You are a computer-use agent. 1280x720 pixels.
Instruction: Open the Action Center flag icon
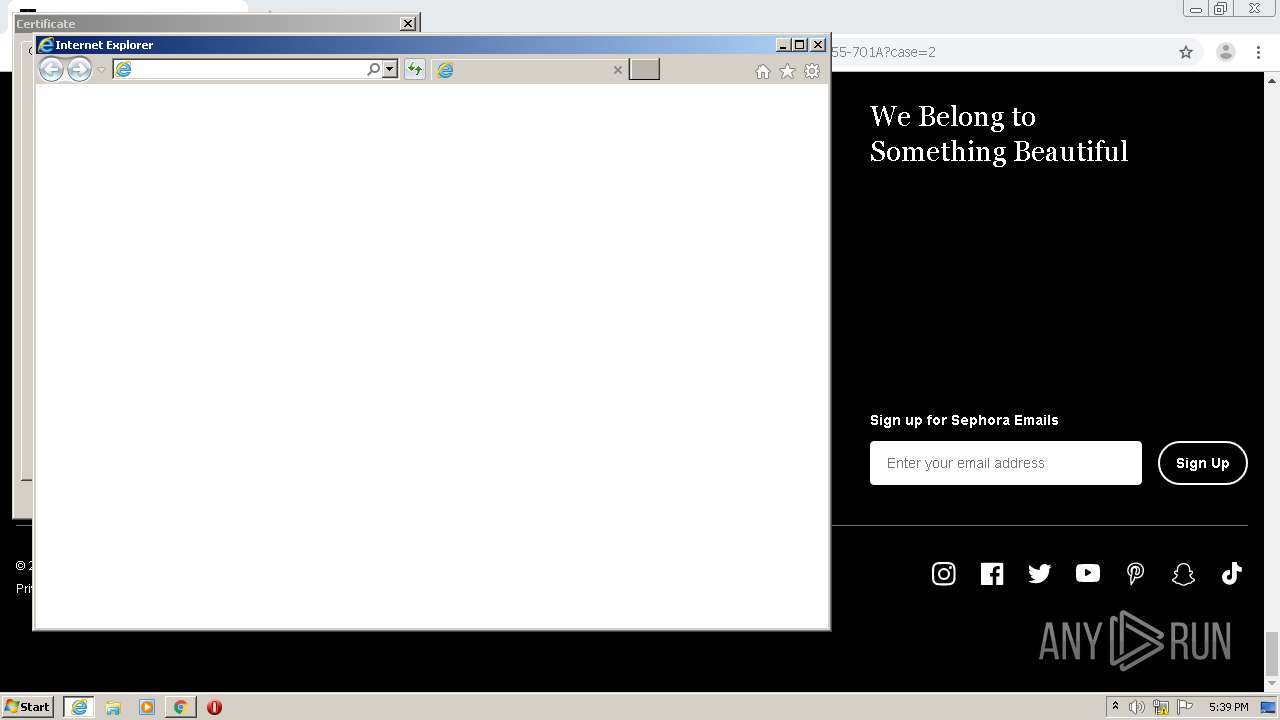click(1185, 707)
